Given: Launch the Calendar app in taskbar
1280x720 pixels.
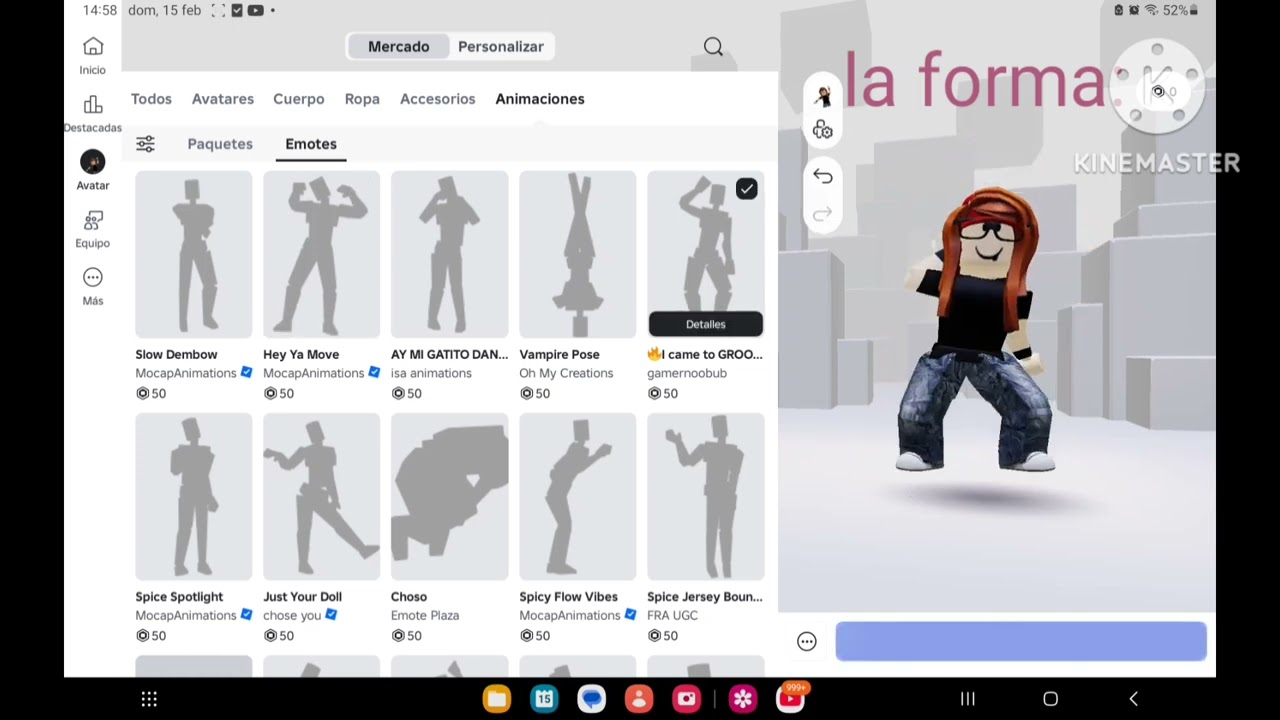Looking at the screenshot, I should [x=544, y=699].
